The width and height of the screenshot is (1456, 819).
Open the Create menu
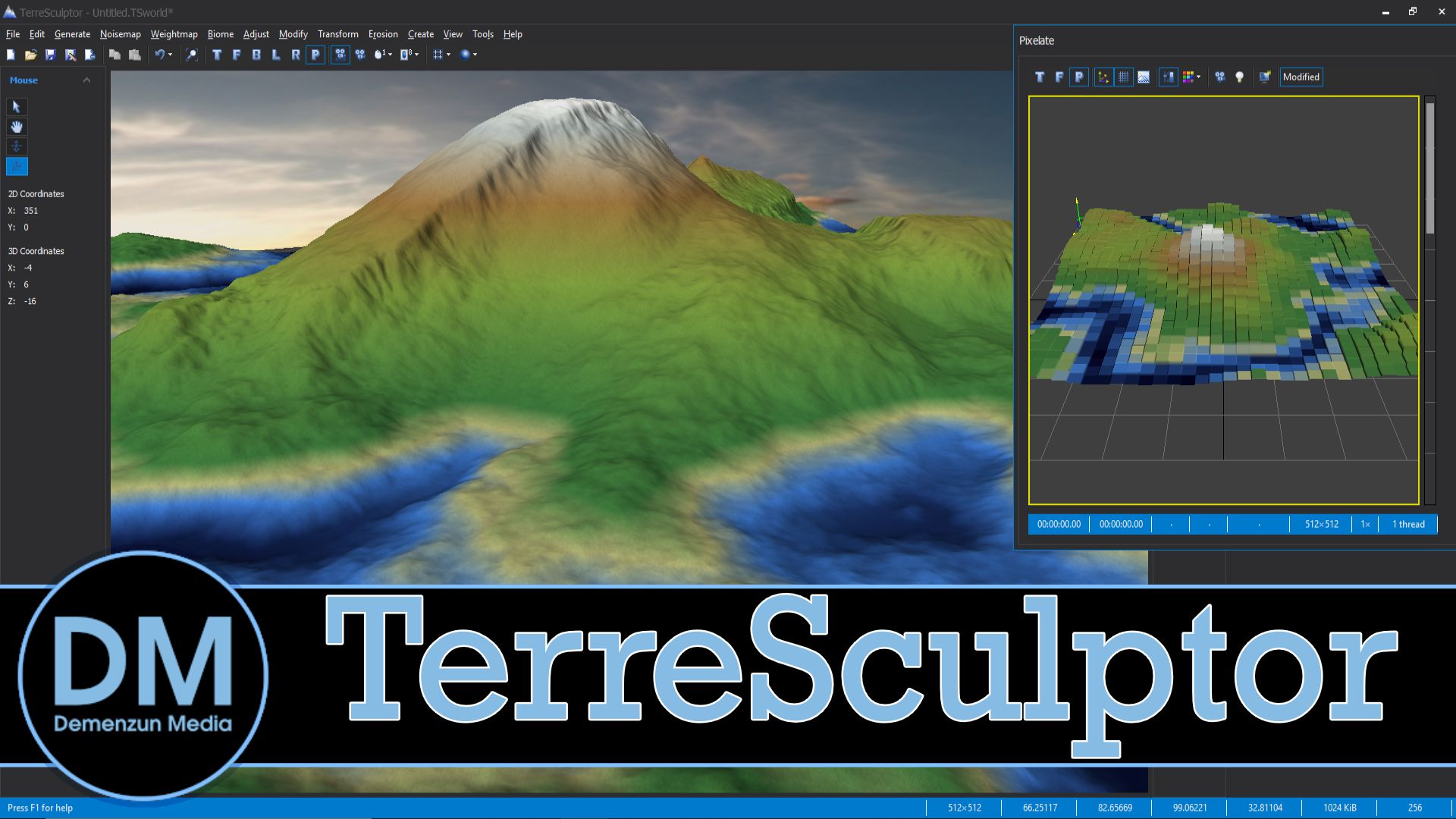[421, 34]
